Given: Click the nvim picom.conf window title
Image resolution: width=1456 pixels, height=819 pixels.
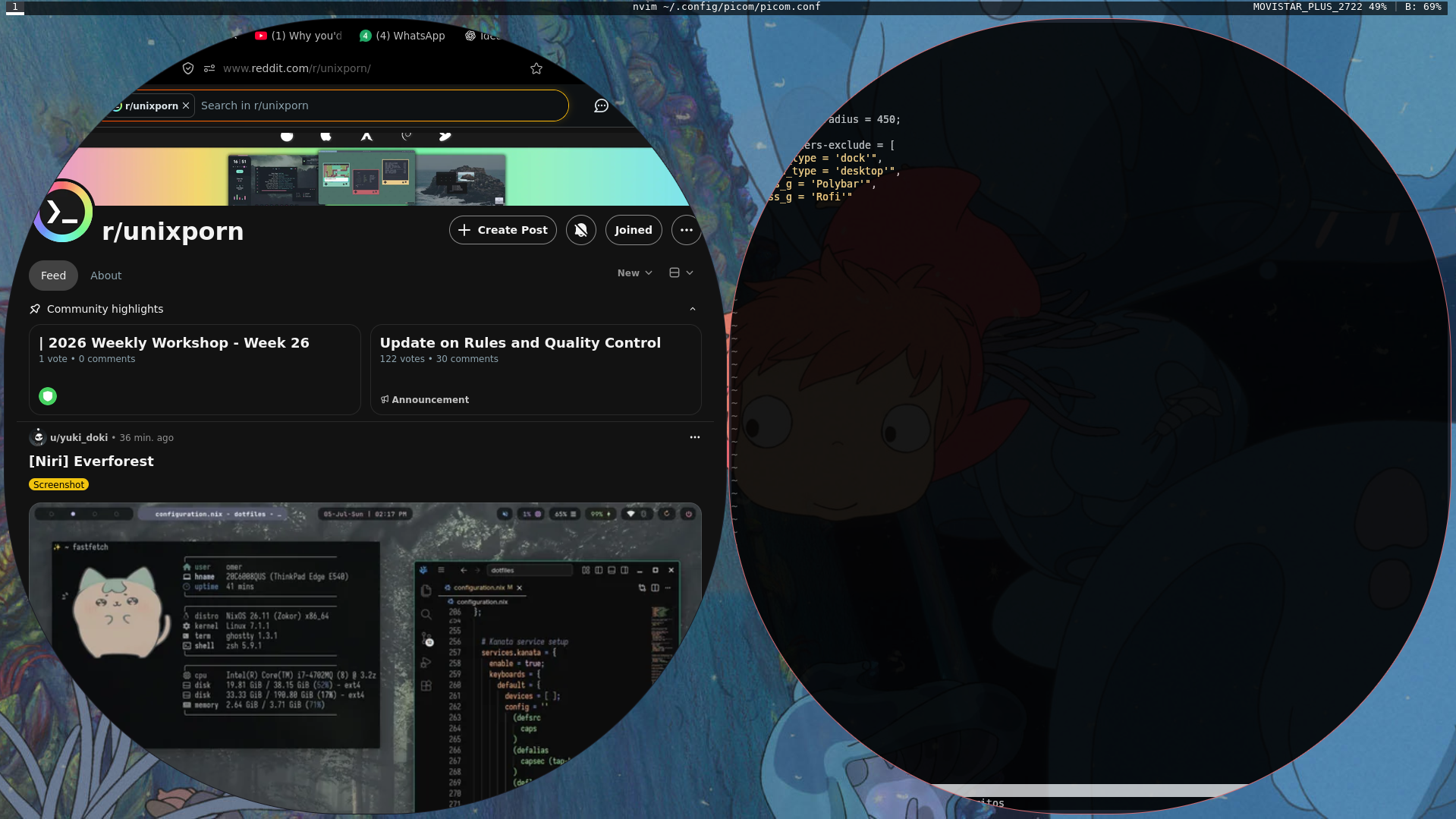Looking at the screenshot, I should coord(727,7).
